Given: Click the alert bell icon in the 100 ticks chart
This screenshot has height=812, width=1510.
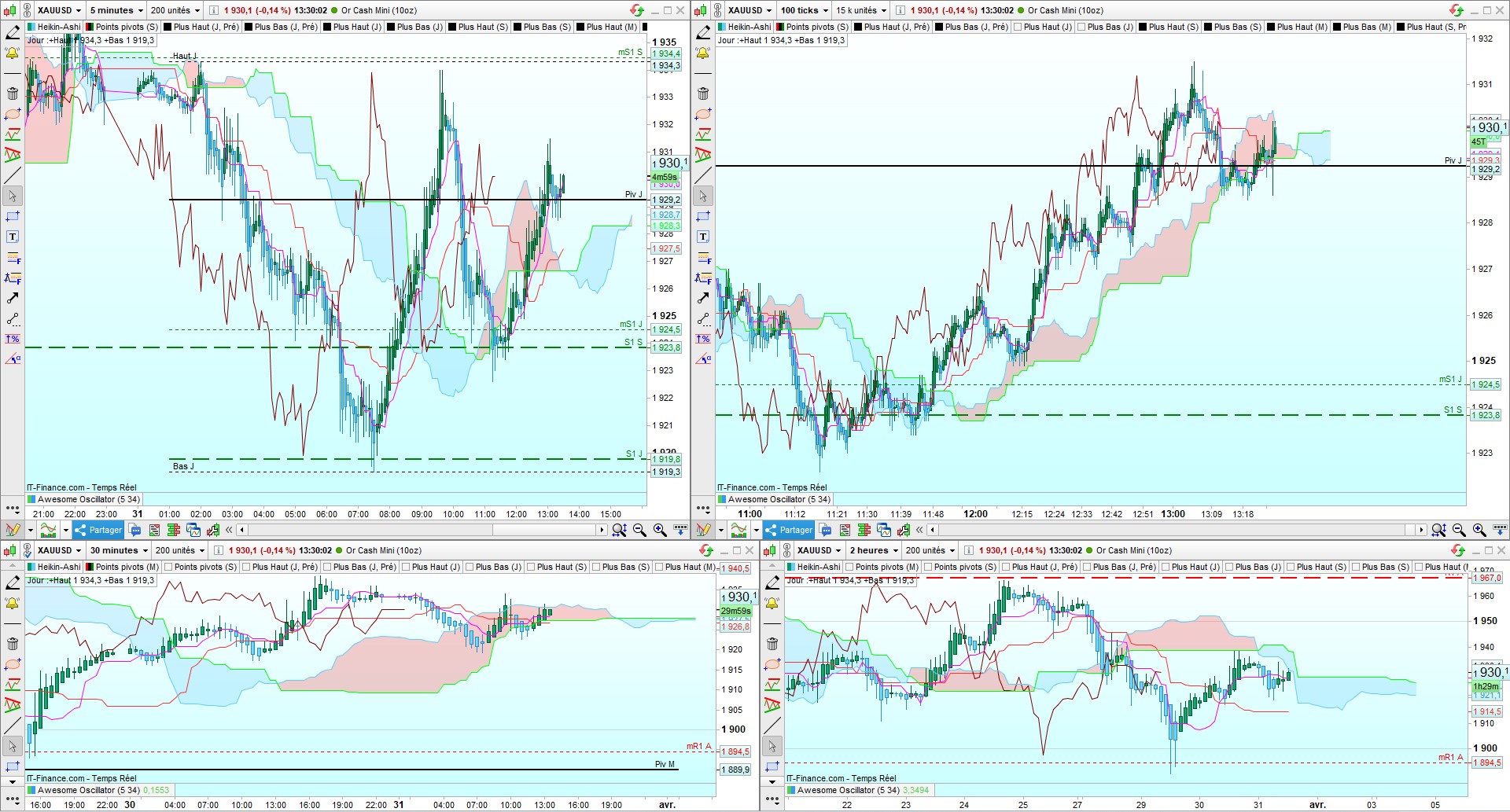Looking at the screenshot, I should [703, 53].
